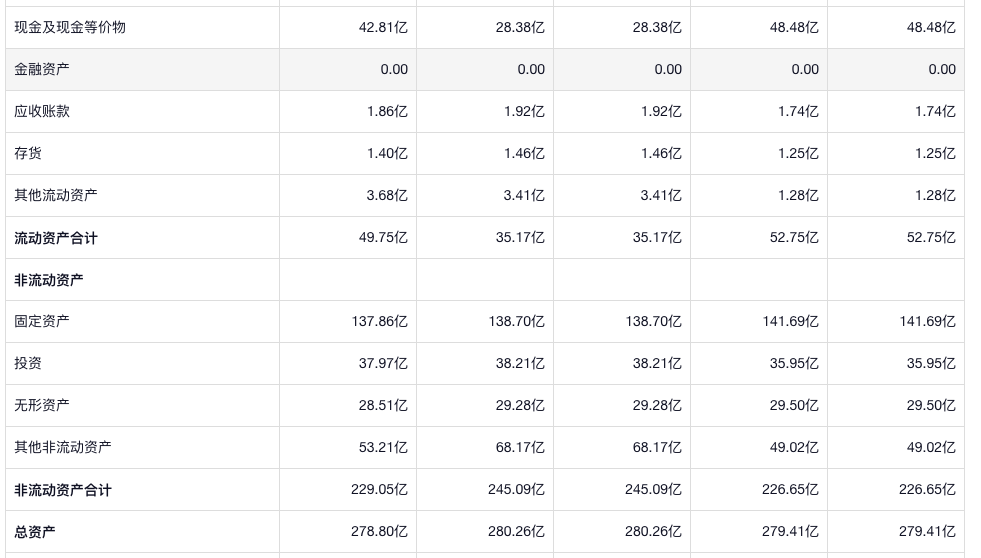Click the 其他非流动资产 row label
Screen dimensions: 981x558
(x=63, y=447)
